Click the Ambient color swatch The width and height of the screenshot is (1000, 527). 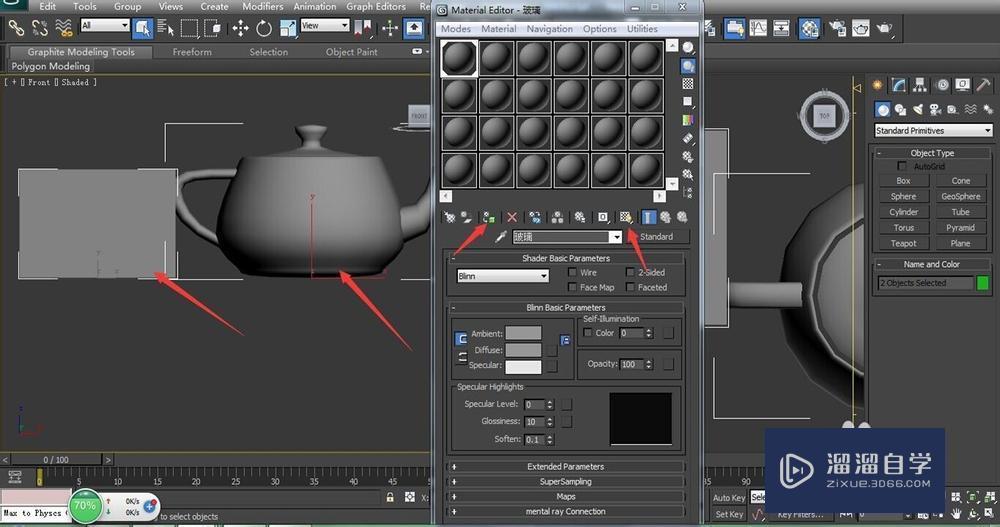click(523, 334)
